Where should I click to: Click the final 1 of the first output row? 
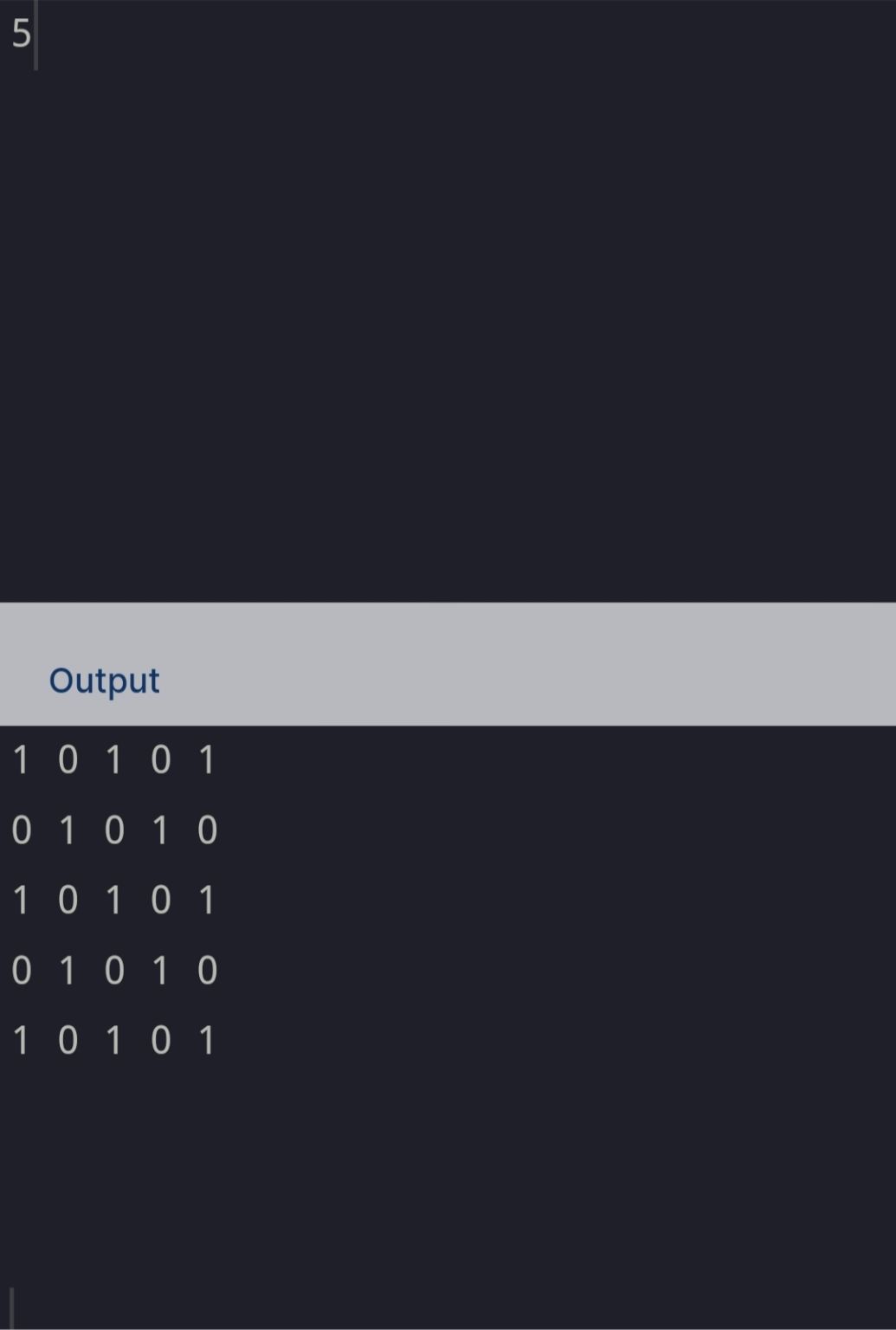tap(206, 760)
